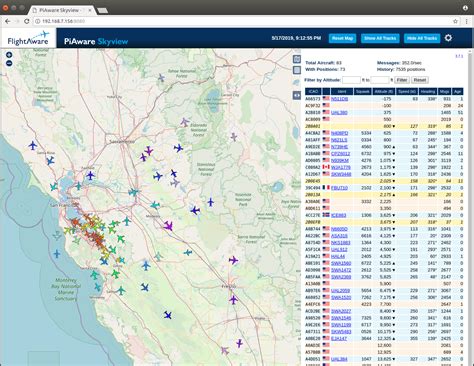Close the PiAware Skyview browser tab

click(x=90, y=10)
